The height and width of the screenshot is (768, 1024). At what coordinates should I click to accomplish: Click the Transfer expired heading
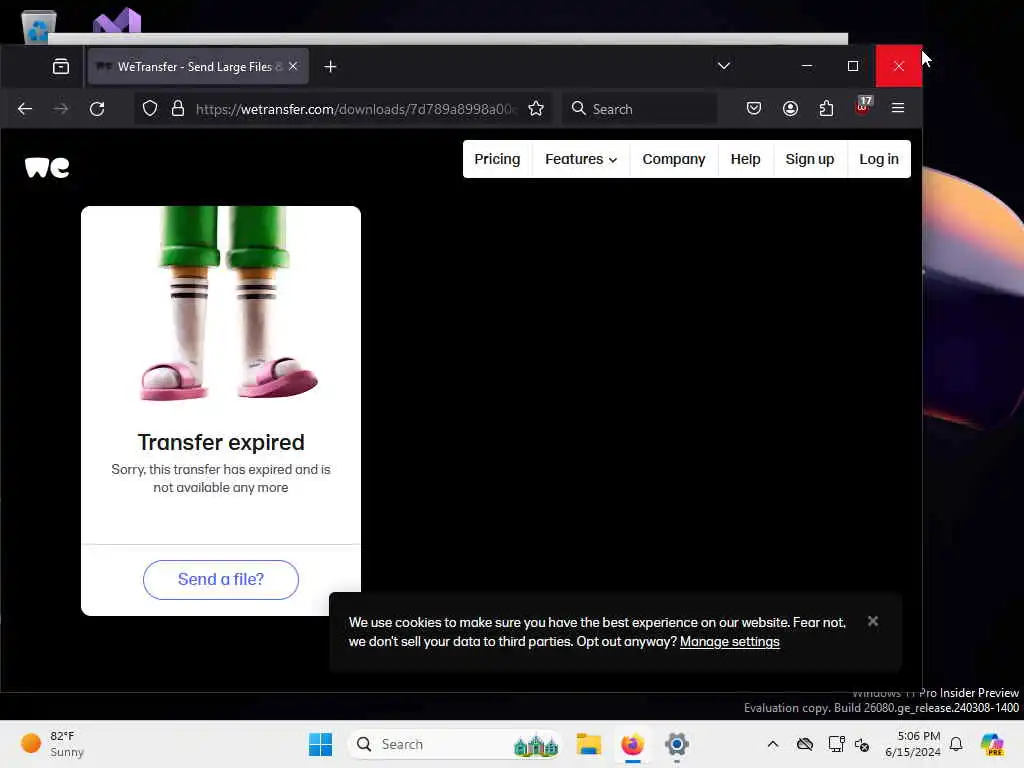coord(221,442)
